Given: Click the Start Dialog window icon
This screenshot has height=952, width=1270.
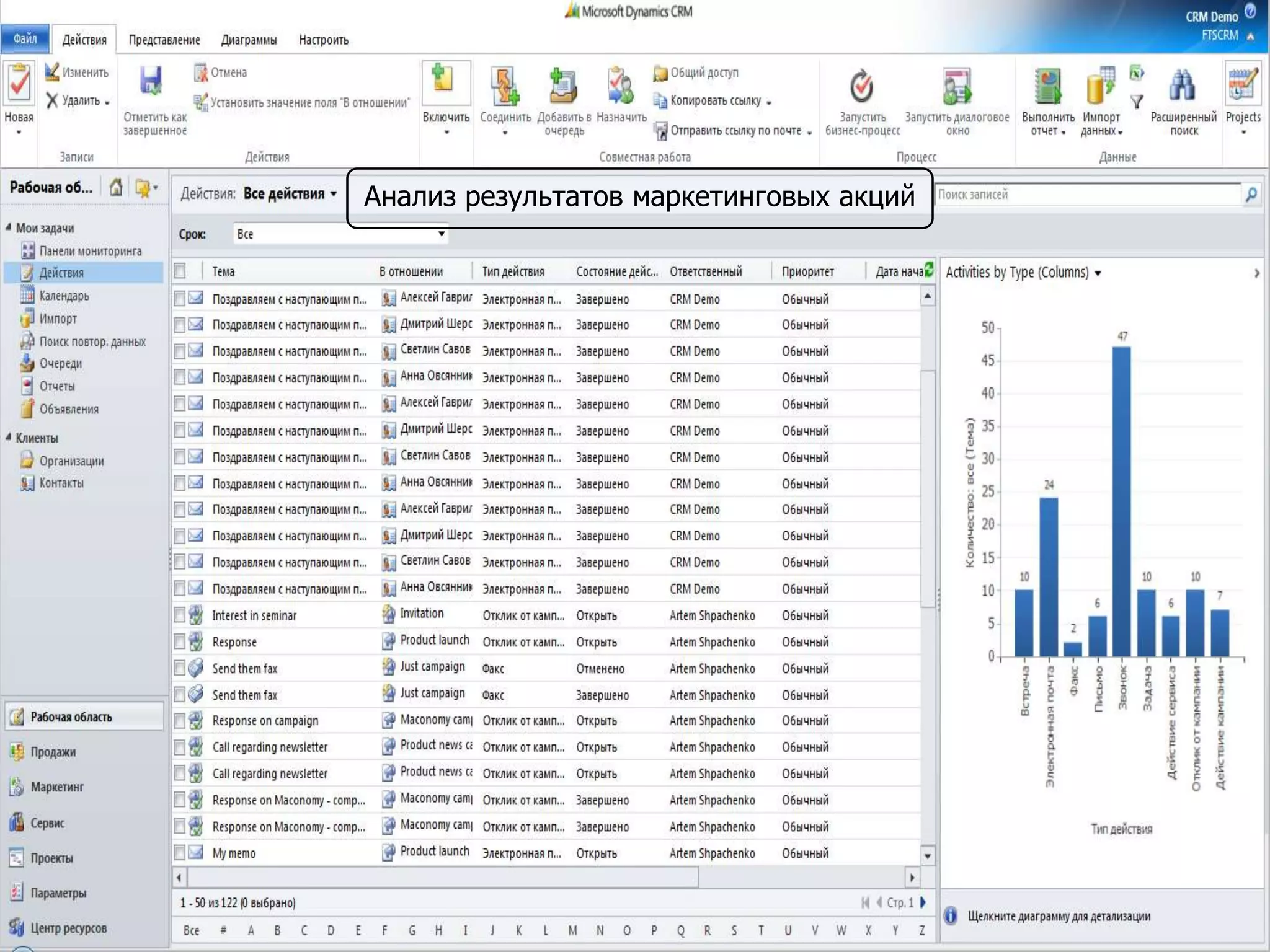Looking at the screenshot, I should click(957, 86).
